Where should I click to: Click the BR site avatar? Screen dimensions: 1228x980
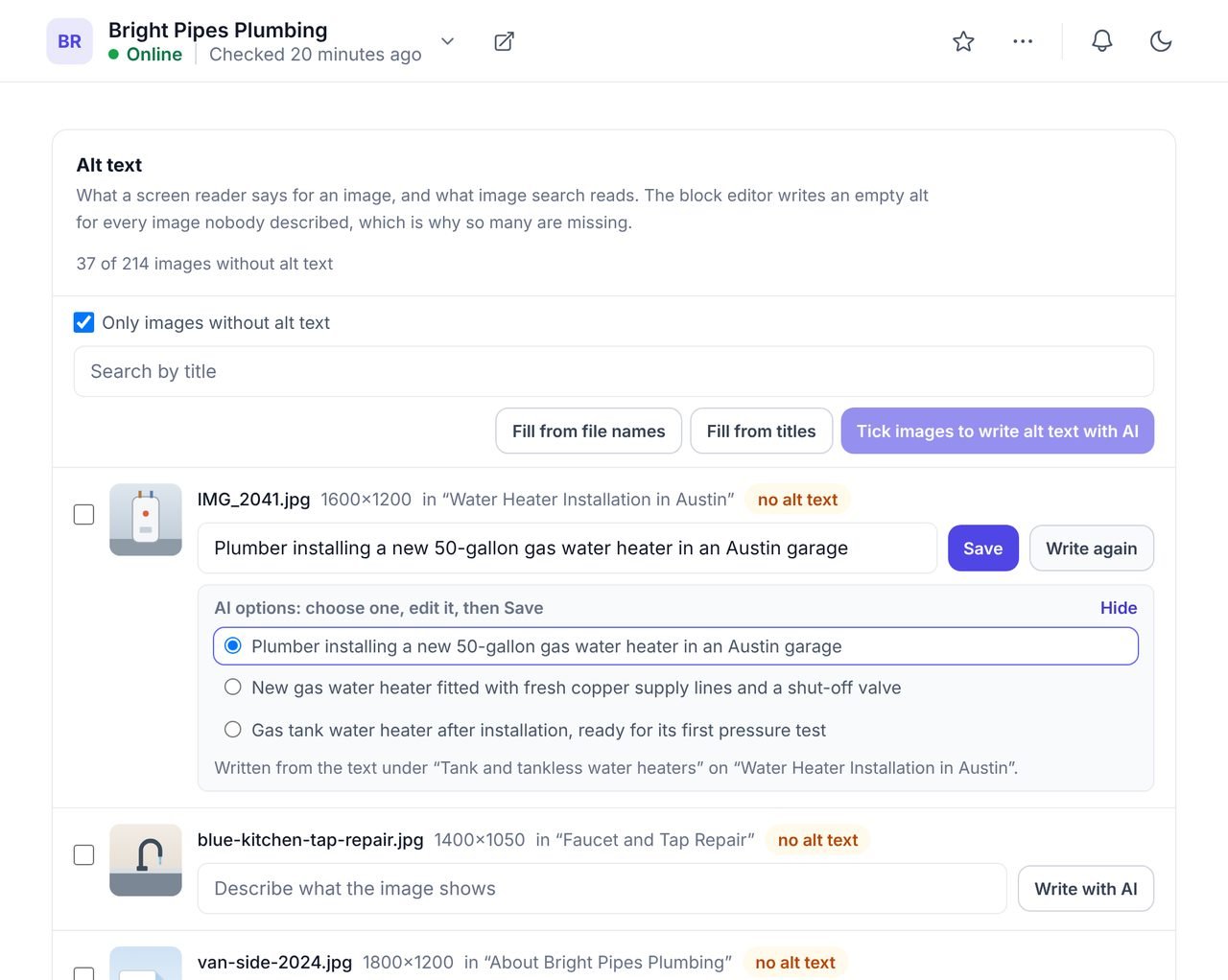point(69,41)
